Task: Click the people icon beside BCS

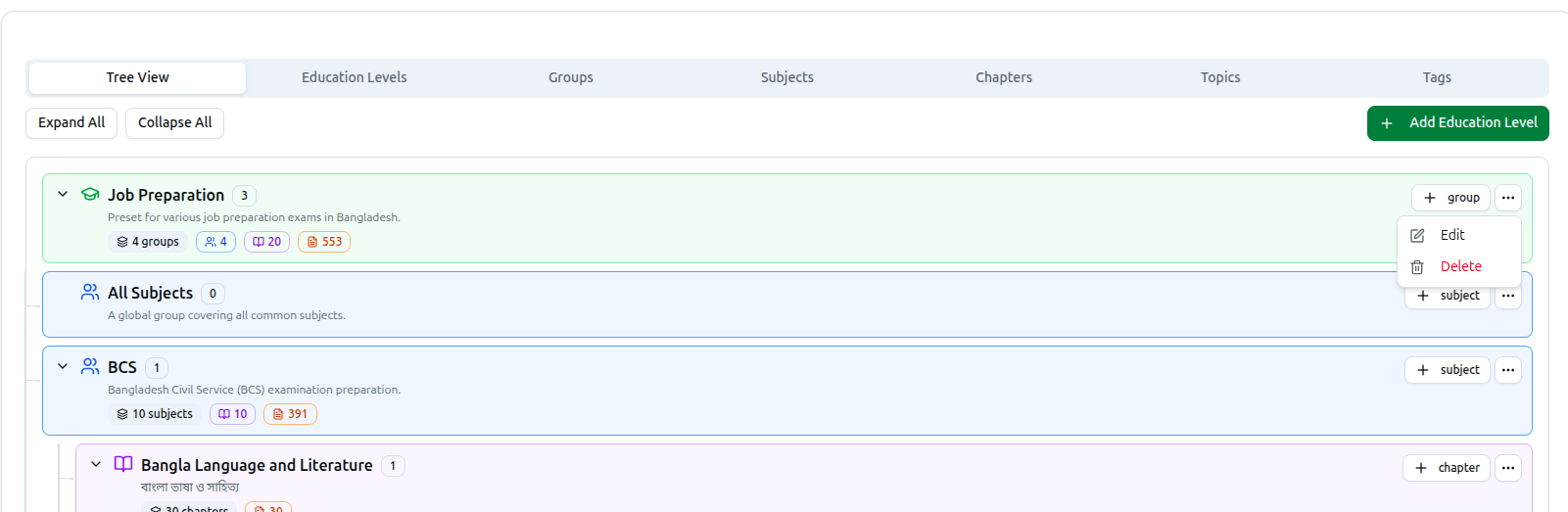Action: [90, 366]
